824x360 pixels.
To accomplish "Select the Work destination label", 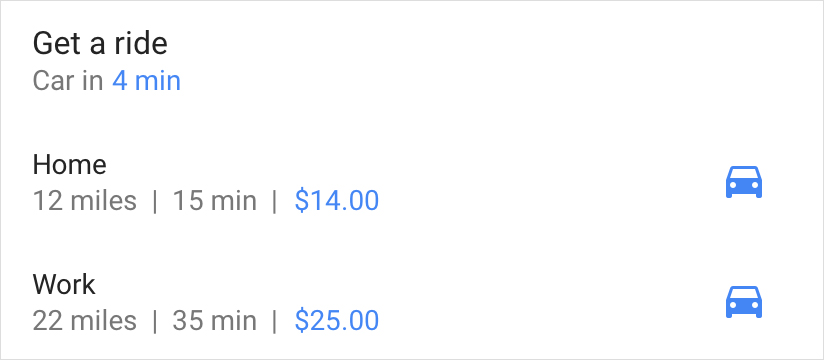I will (64, 284).
